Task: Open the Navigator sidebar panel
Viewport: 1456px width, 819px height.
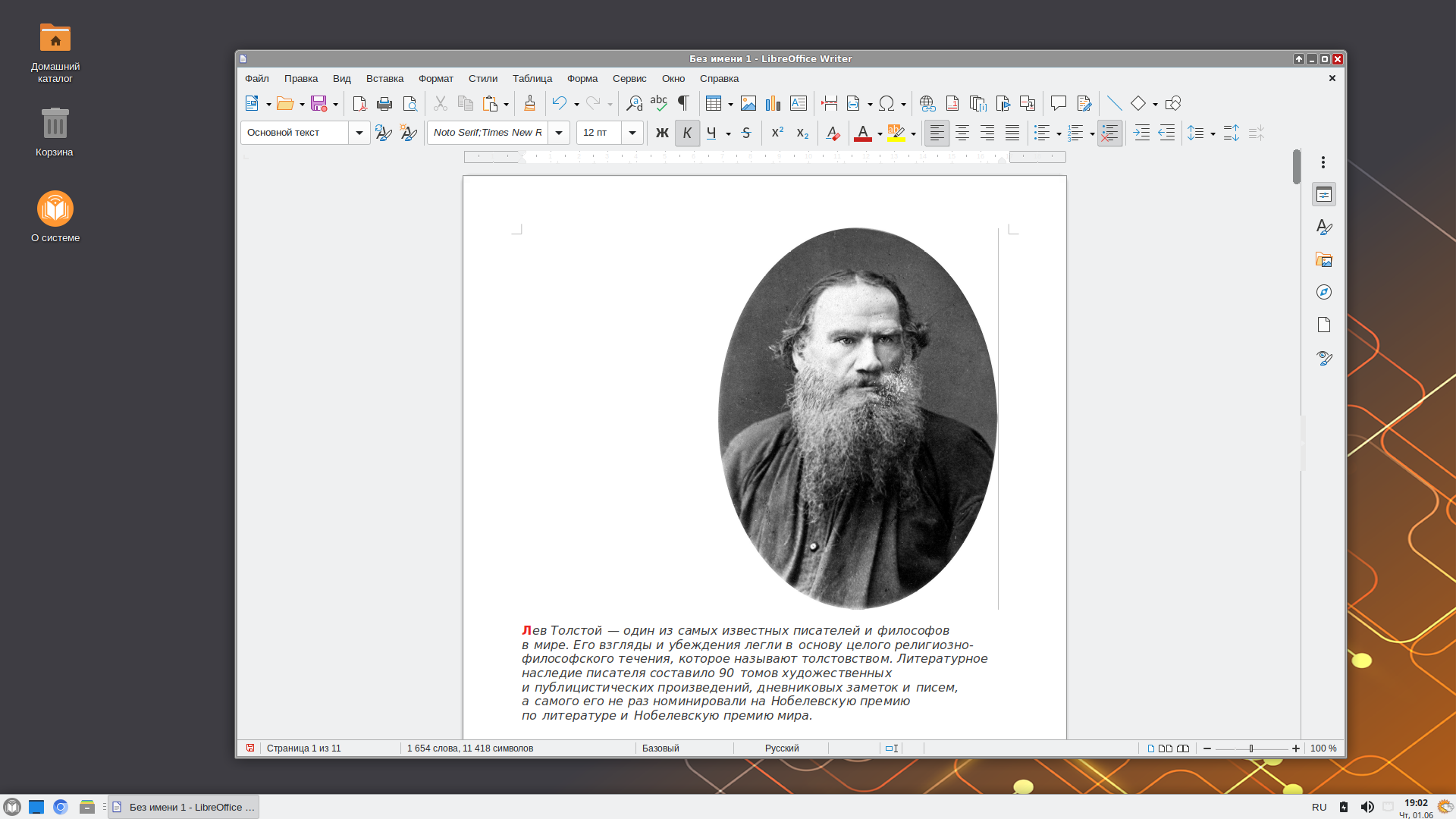Action: (1324, 293)
